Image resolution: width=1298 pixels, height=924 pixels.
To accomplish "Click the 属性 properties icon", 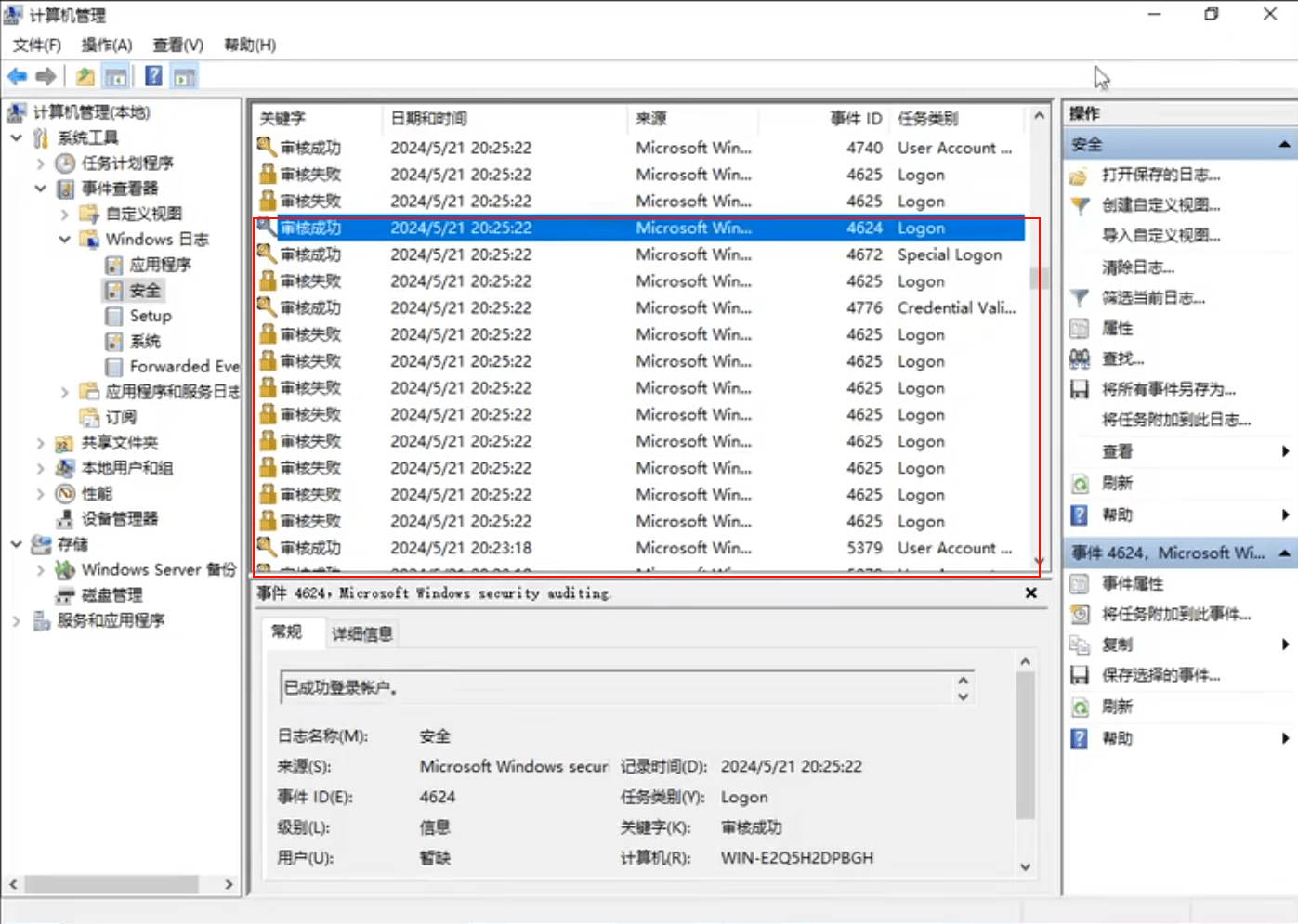I will pos(1080,329).
